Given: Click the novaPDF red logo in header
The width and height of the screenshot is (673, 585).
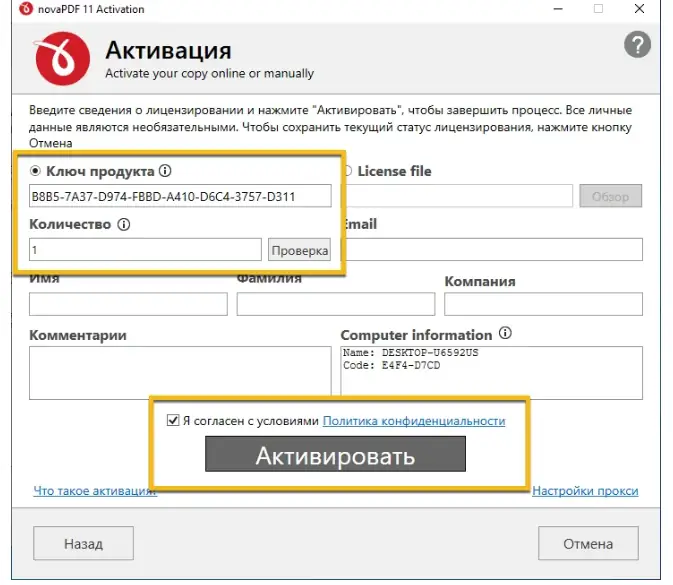Looking at the screenshot, I should coord(63,58).
